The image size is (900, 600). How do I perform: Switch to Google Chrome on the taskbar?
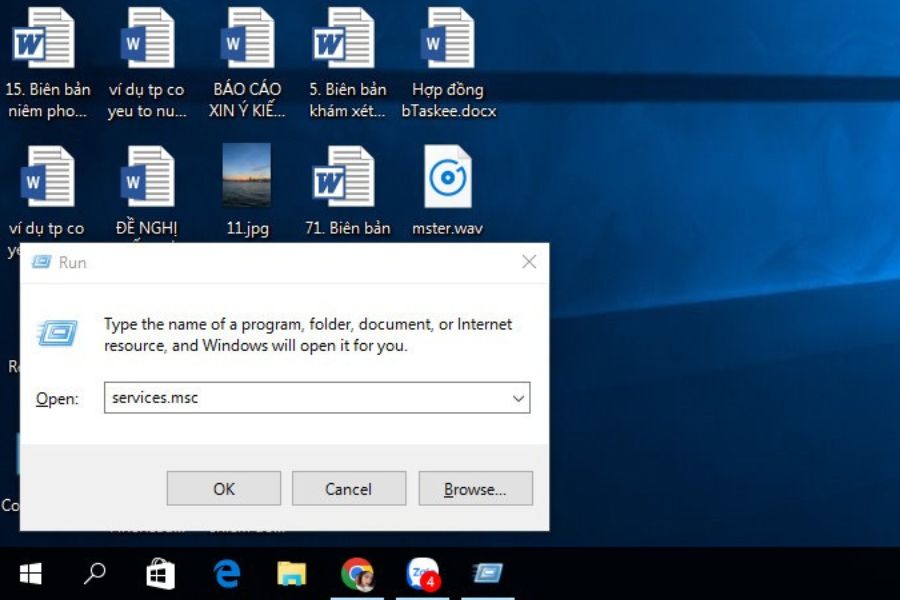click(357, 574)
